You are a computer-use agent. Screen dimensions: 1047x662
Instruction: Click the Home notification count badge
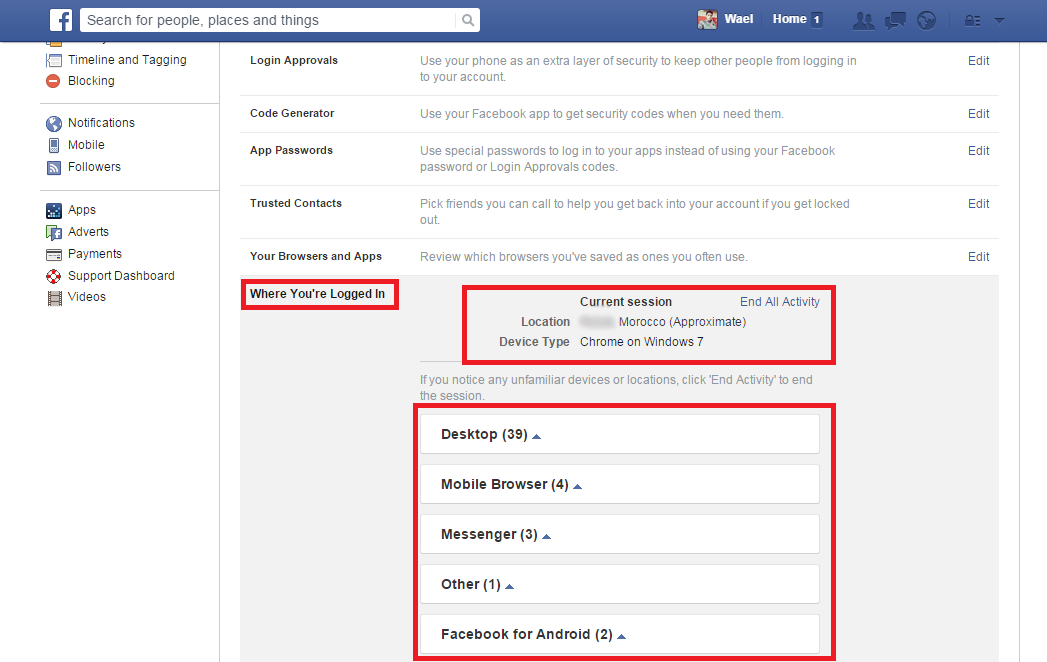point(816,20)
